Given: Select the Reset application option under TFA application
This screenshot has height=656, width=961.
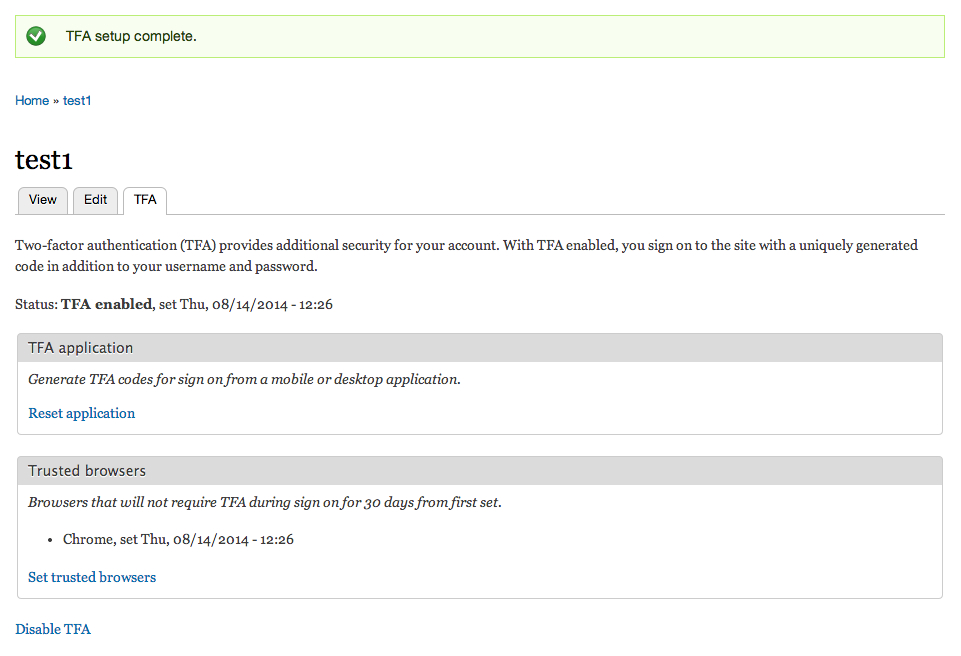Looking at the screenshot, I should (x=81, y=413).
